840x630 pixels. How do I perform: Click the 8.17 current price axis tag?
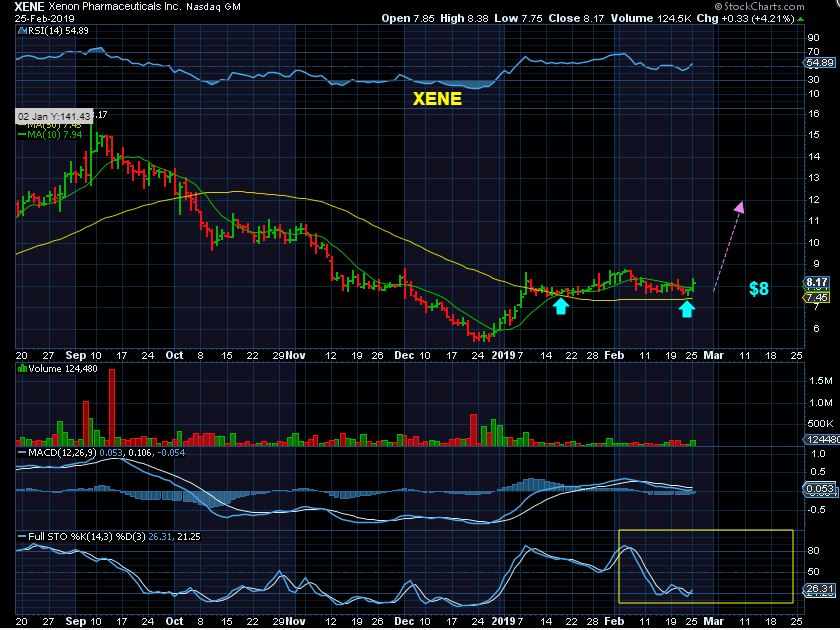[x=816, y=282]
